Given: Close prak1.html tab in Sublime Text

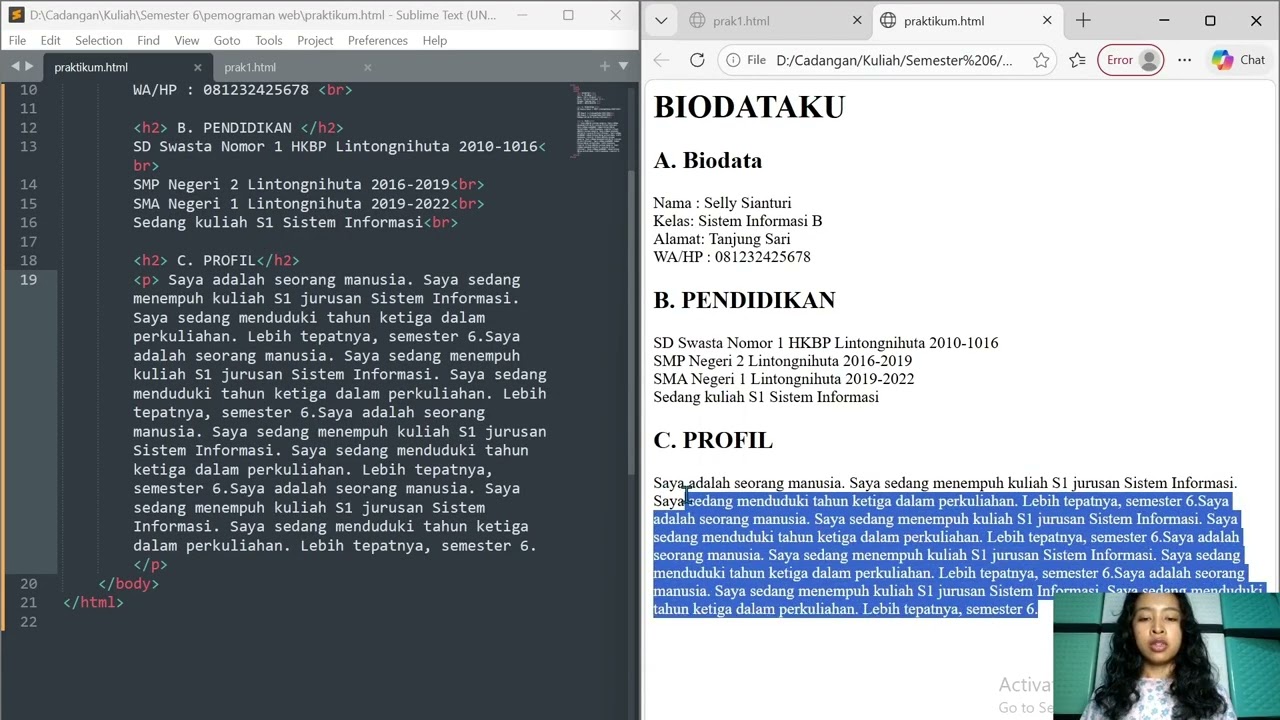Looking at the screenshot, I should (x=367, y=67).
